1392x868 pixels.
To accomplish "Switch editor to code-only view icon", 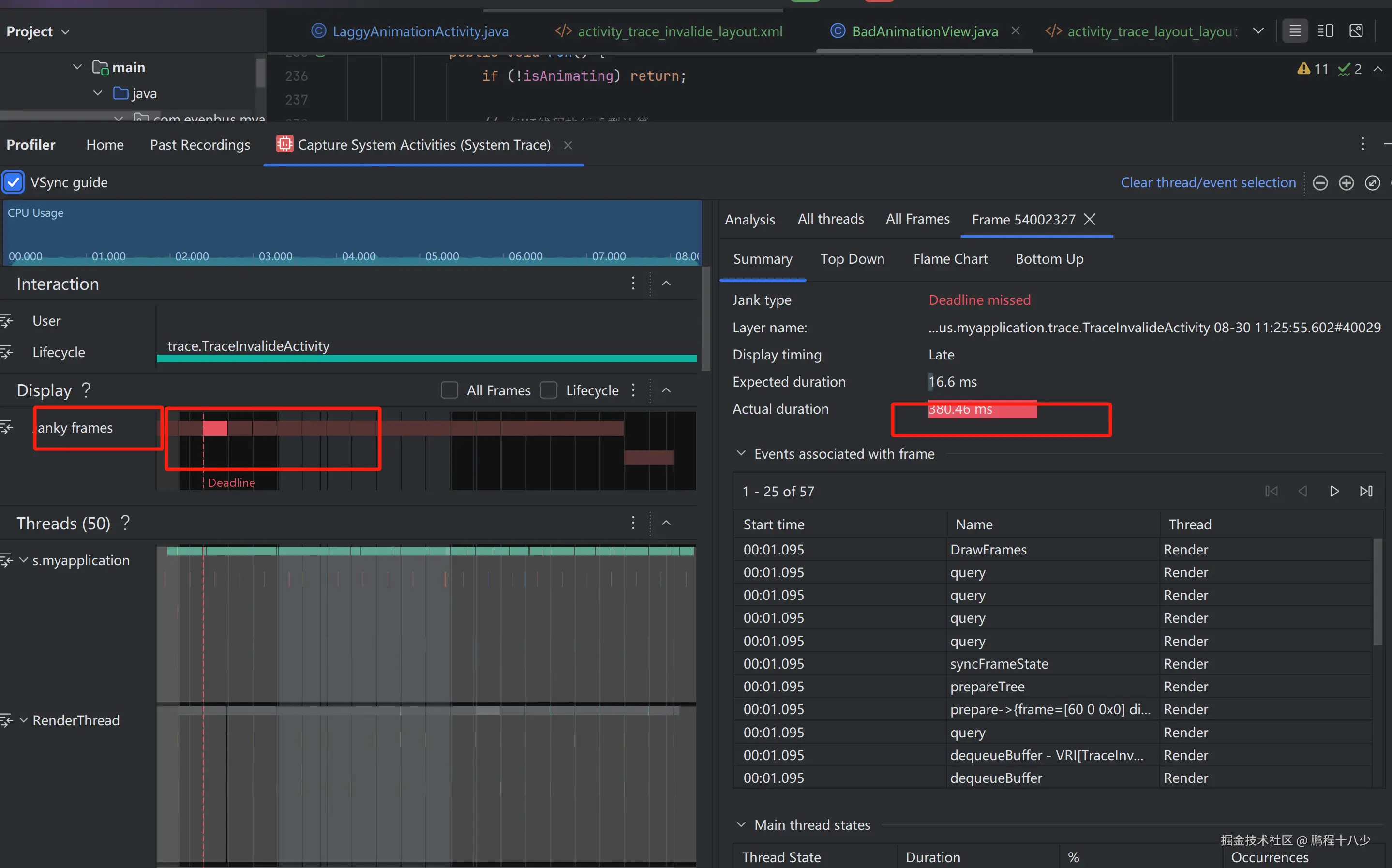I will tap(1295, 31).
